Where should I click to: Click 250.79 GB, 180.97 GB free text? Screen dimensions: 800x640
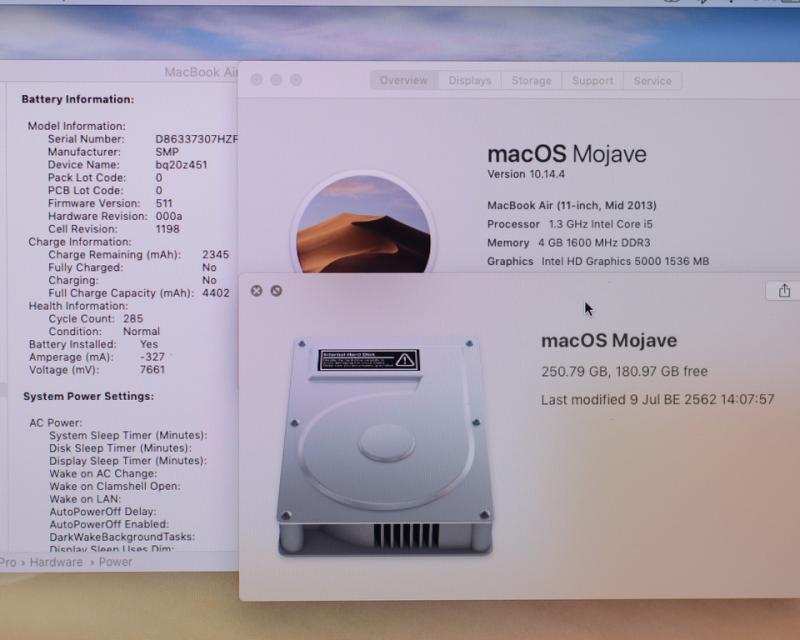pyautogui.click(x=624, y=371)
